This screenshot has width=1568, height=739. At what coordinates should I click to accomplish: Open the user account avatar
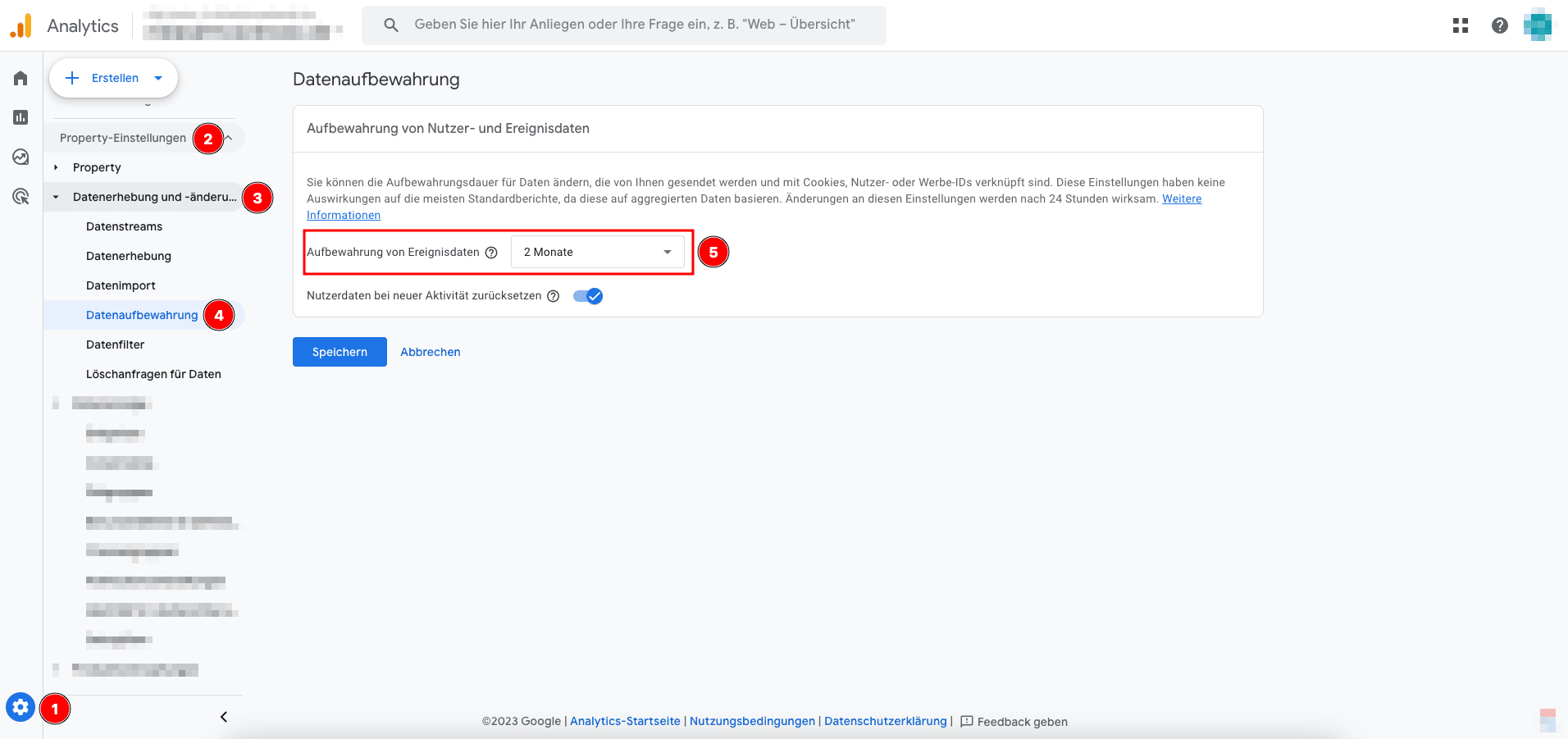click(x=1537, y=25)
